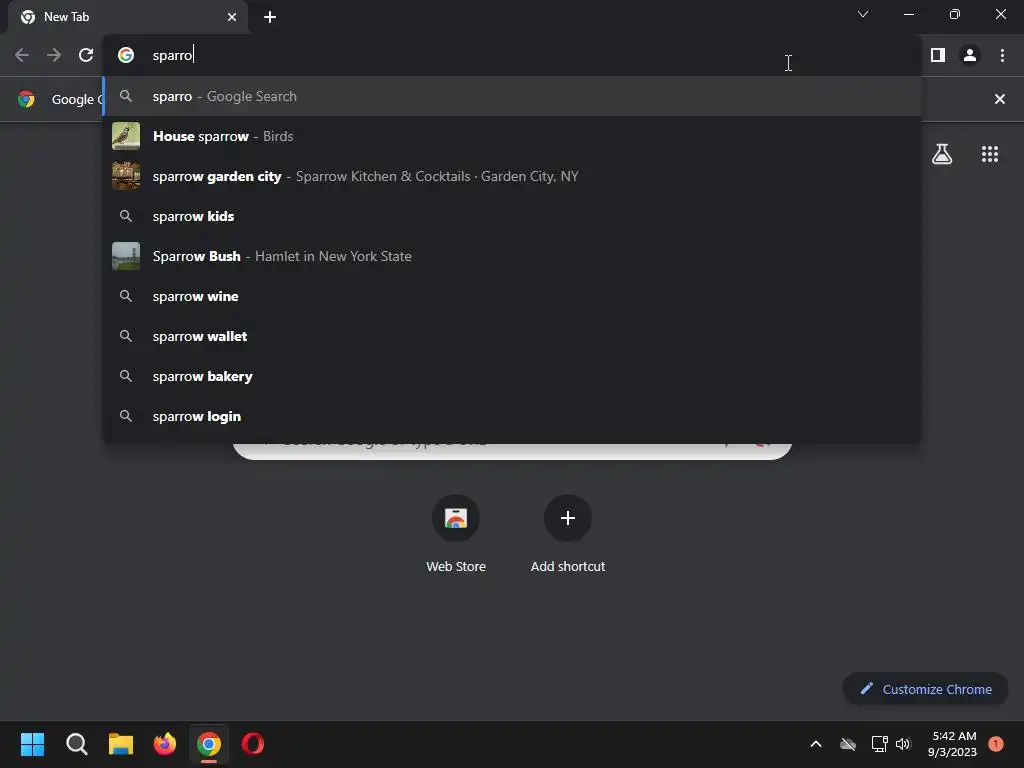Select the New Tab tab
The width and height of the screenshot is (1024, 768).
[x=127, y=17]
